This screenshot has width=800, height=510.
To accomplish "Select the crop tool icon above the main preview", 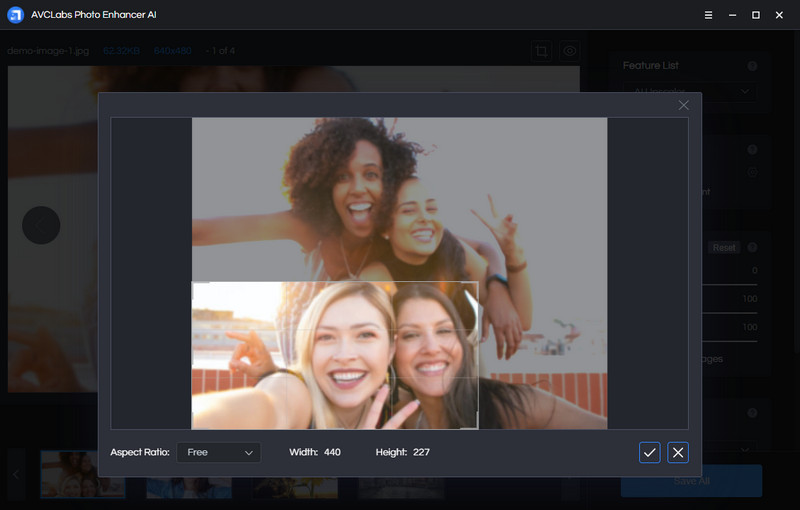I will 541,51.
